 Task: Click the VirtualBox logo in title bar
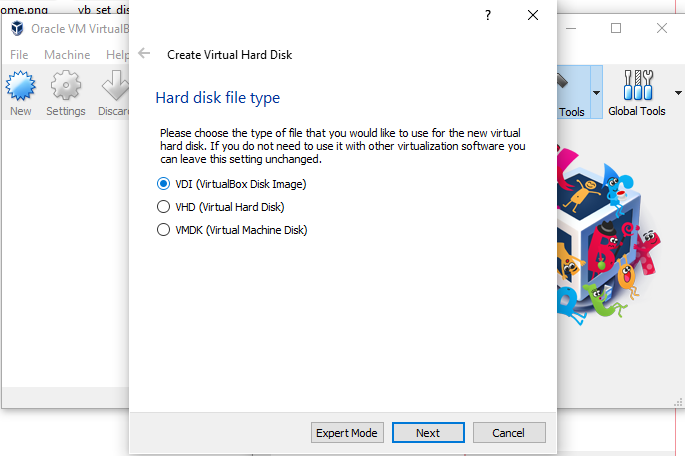point(17,28)
